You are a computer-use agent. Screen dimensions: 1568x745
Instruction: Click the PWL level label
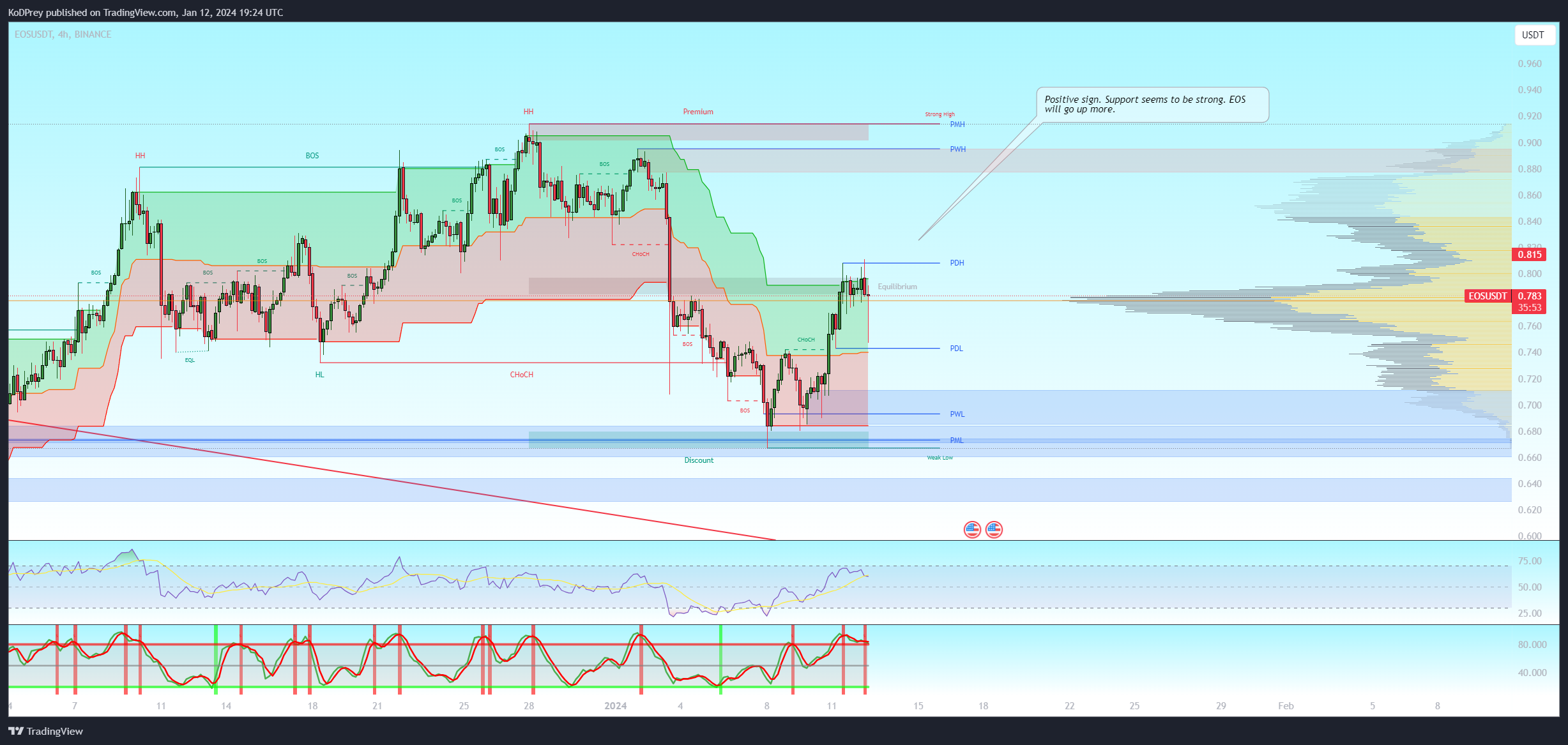click(x=957, y=414)
